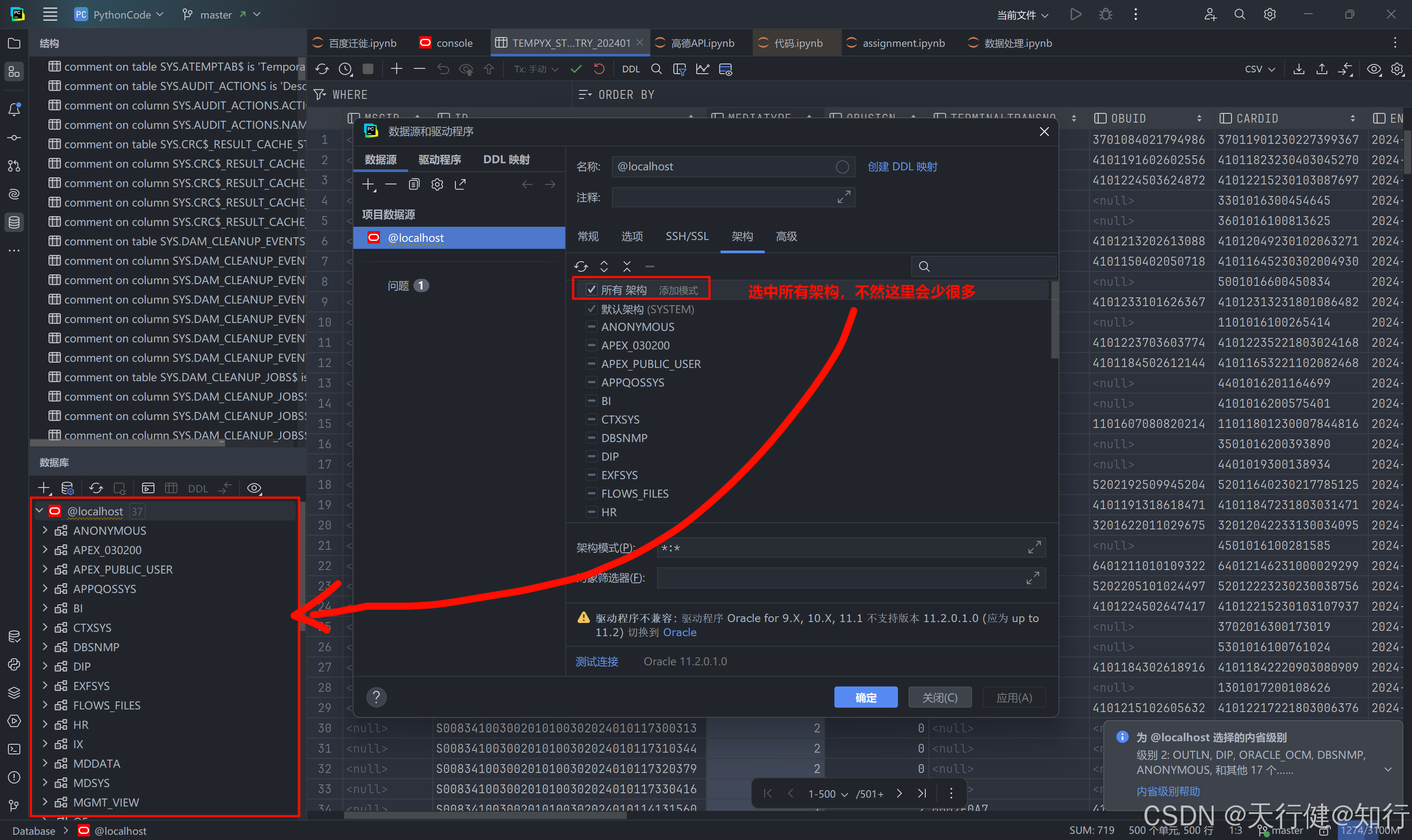This screenshot has height=840, width=1412.
Task: Click the duplicate data source icon
Action: tap(414, 184)
